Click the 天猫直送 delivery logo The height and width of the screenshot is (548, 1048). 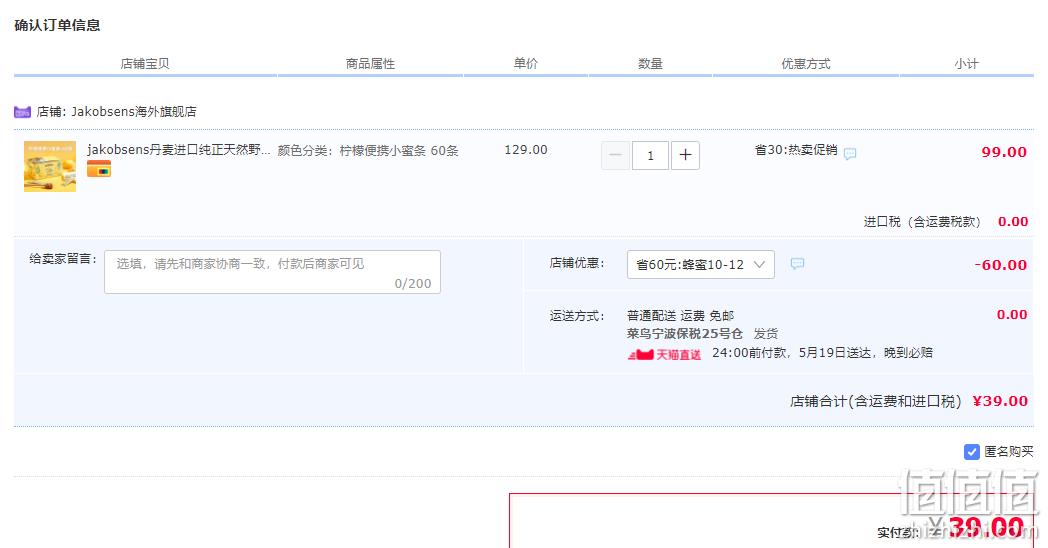664,354
